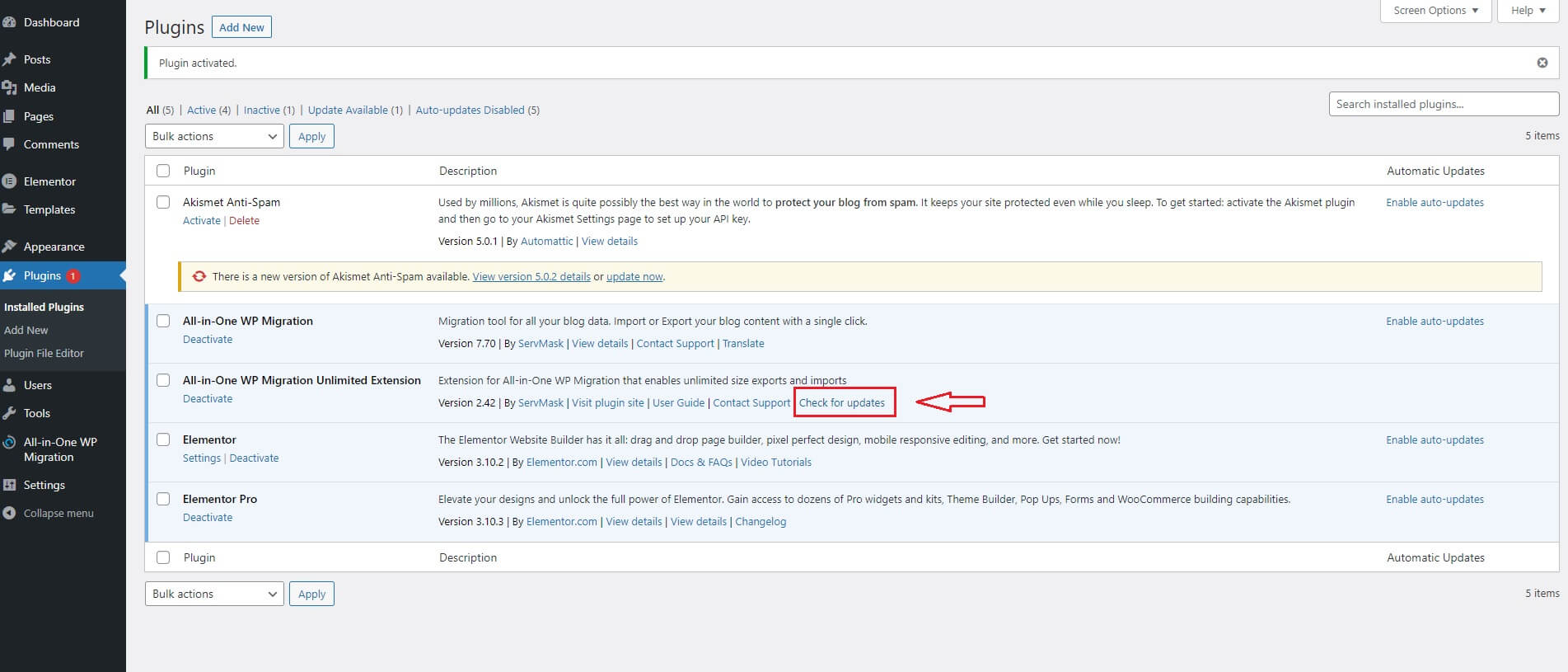Click Check for updates link
The image size is (1568, 672).
tap(842, 402)
